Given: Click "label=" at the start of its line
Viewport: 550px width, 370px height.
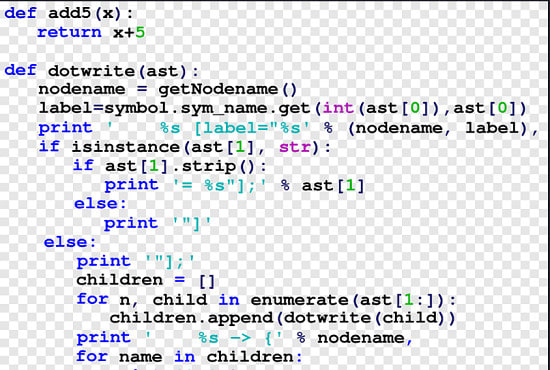Looking at the screenshot, I should 71,108.
